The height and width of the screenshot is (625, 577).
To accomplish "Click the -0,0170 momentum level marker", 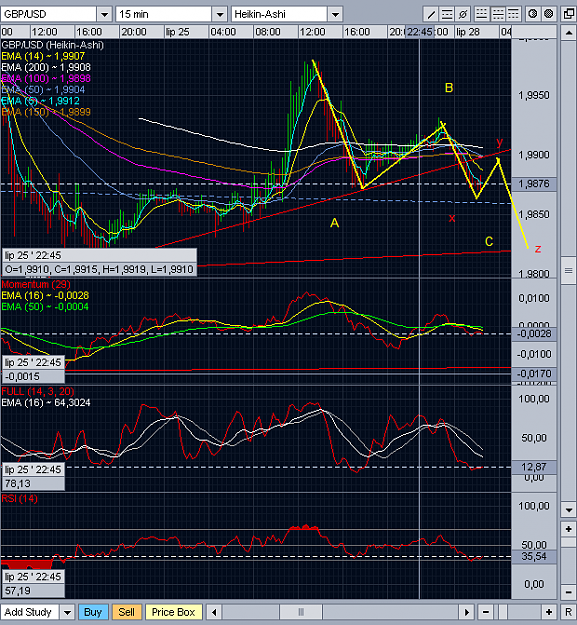I will coord(534,374).
